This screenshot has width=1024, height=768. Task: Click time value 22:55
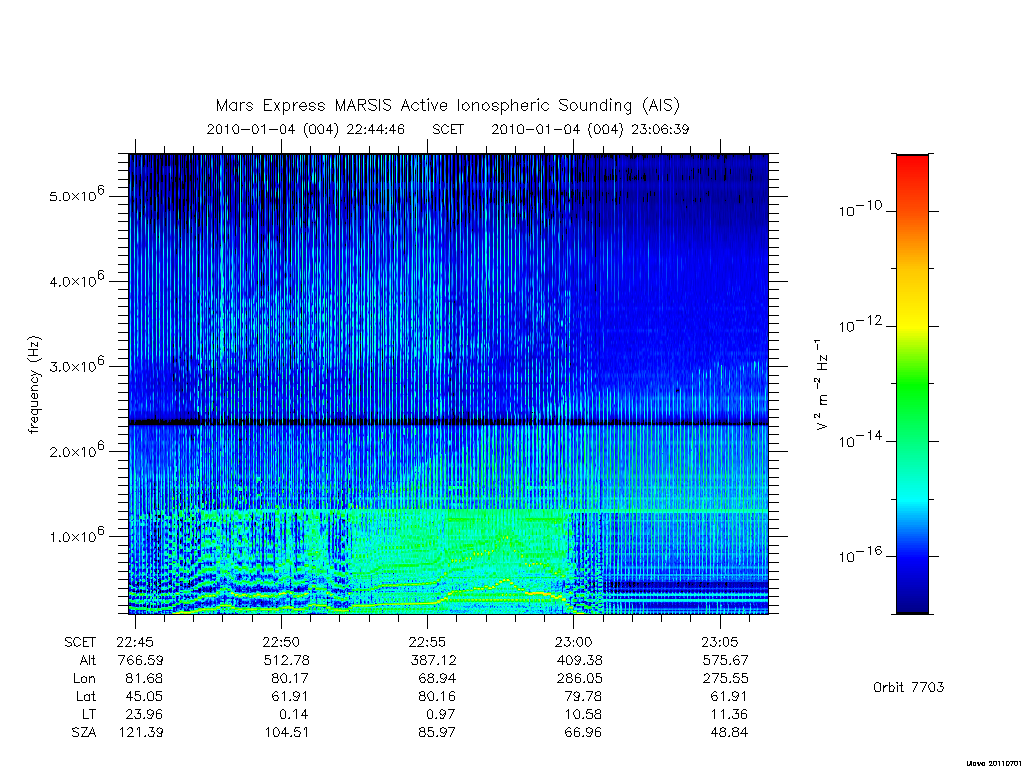click(x=428, y=643)
